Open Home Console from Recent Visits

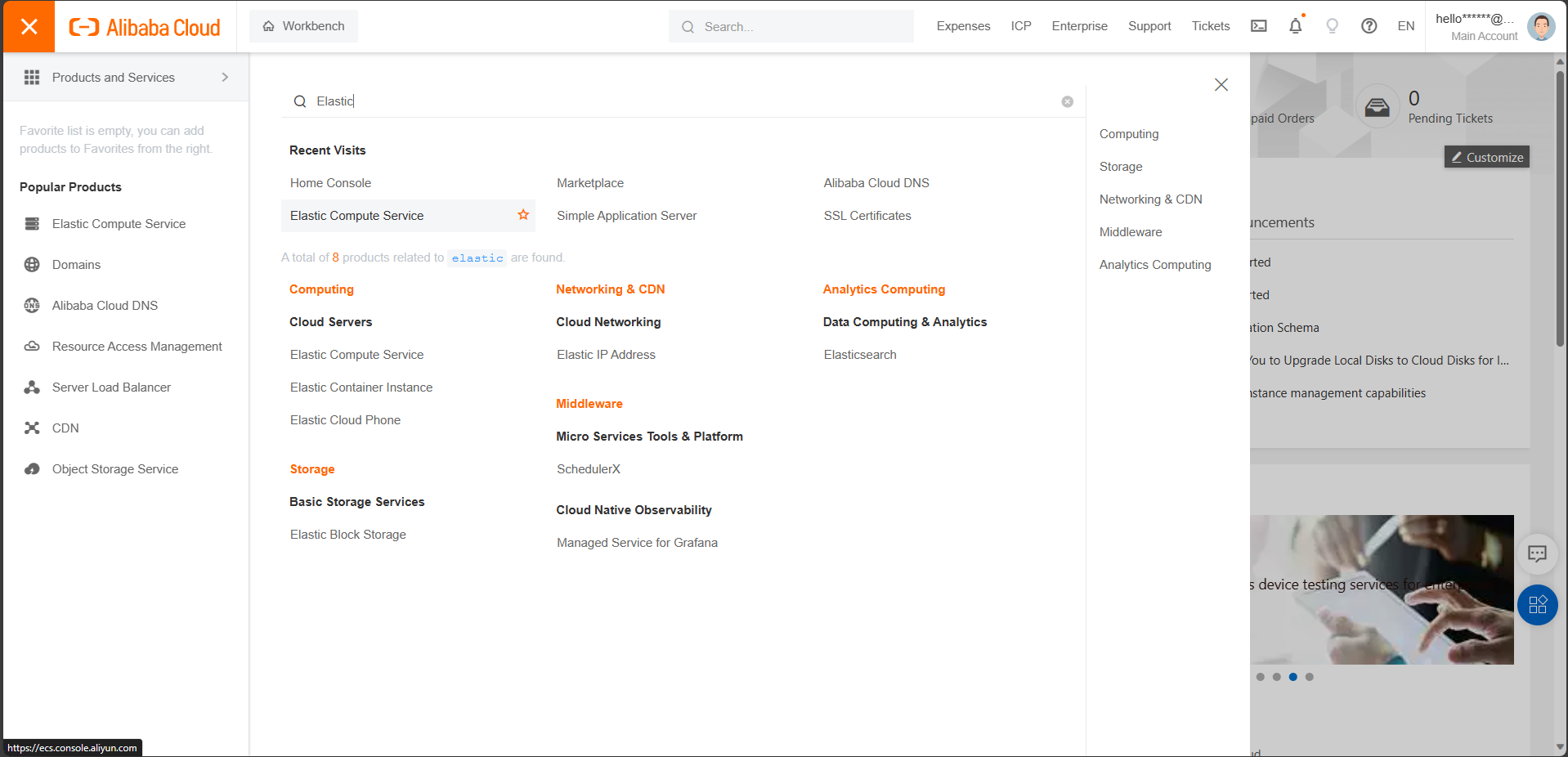330,183
